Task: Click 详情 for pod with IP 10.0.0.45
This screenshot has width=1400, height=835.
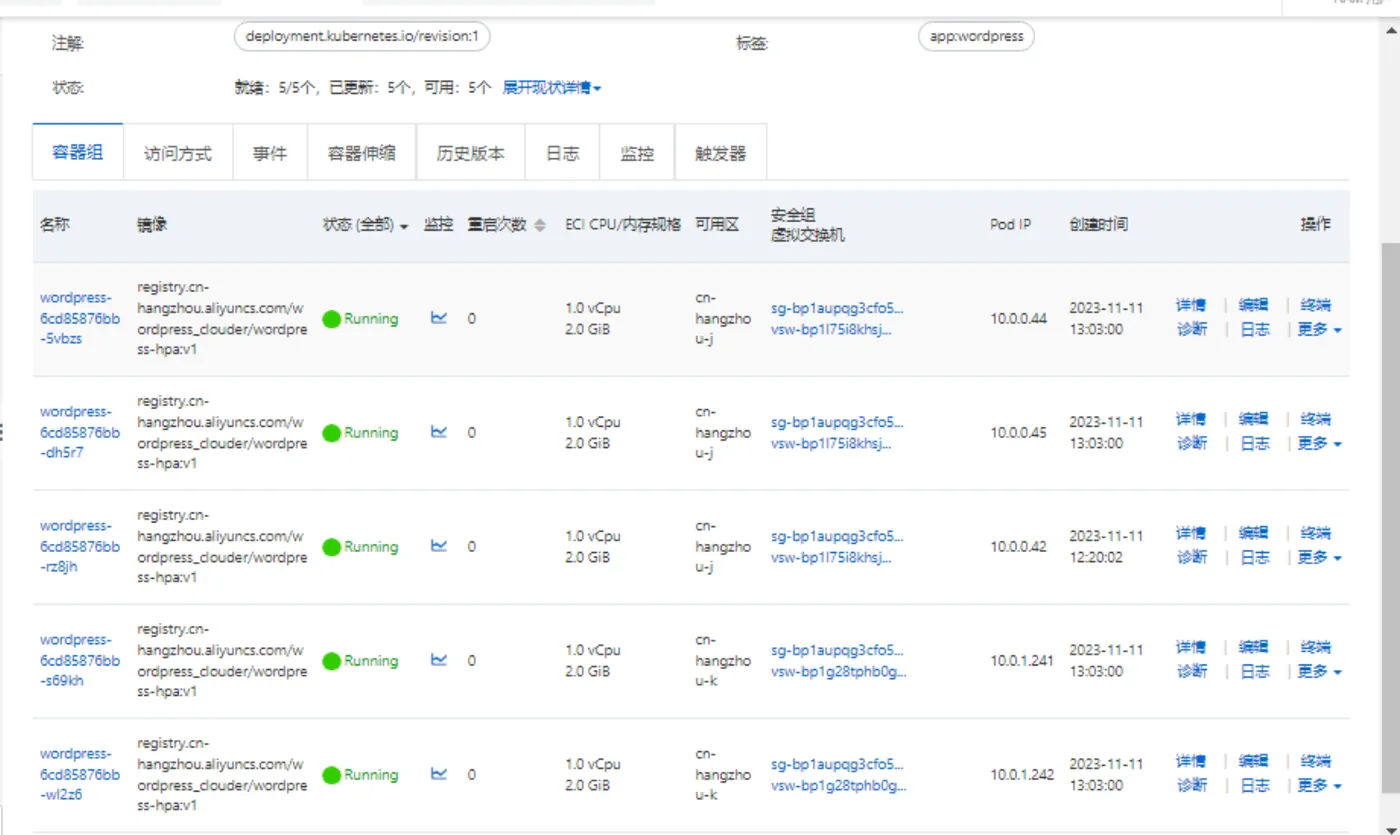Action: tap(1191, 419)
